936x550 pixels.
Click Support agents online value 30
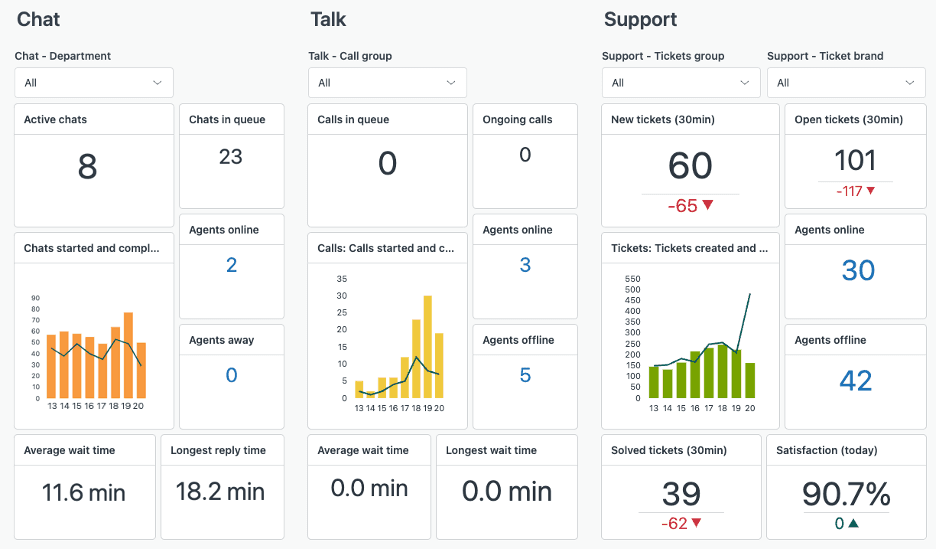[857, 270]
